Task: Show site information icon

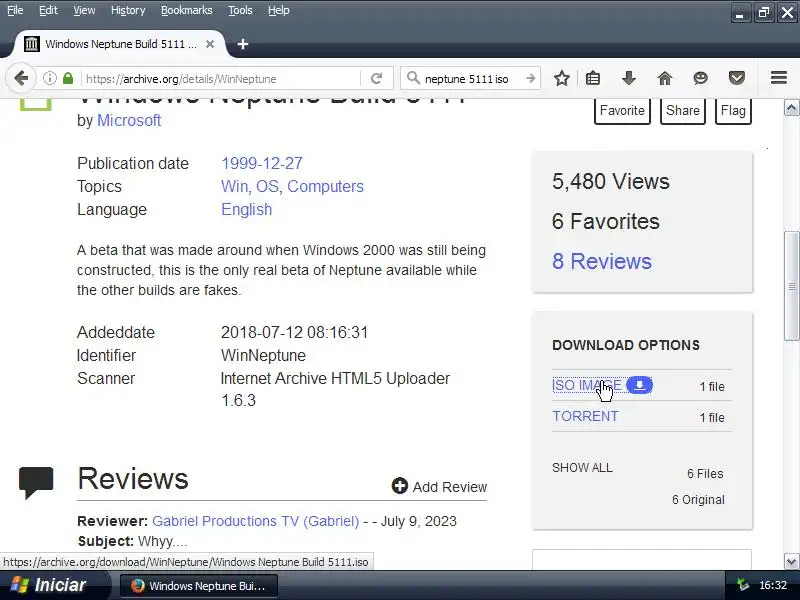Action: click(x=49, y=79)
